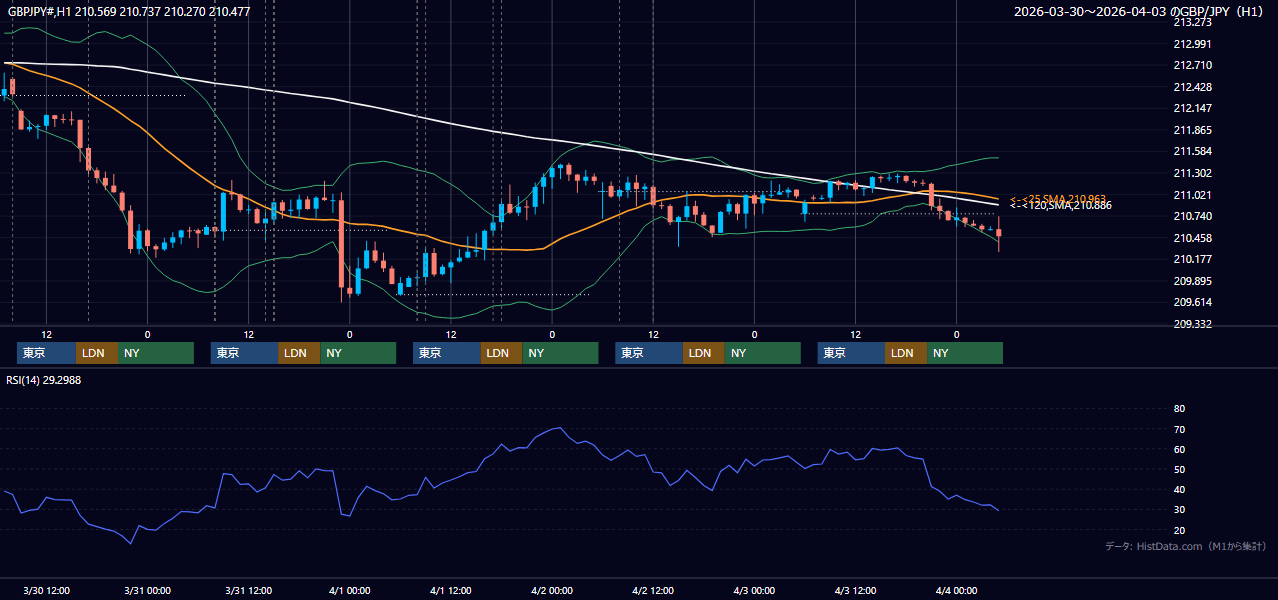Select the 212.710 price level label

1192,65
